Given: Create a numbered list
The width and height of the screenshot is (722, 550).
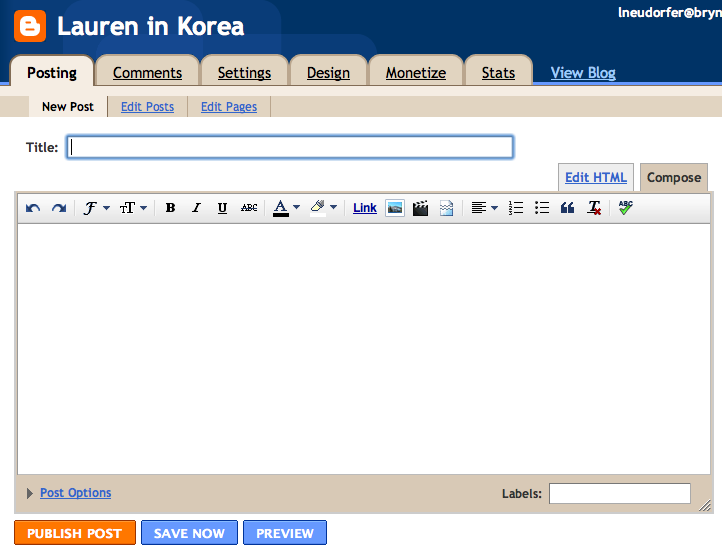Looking at the screenshot, I should [x=516, y=208].
